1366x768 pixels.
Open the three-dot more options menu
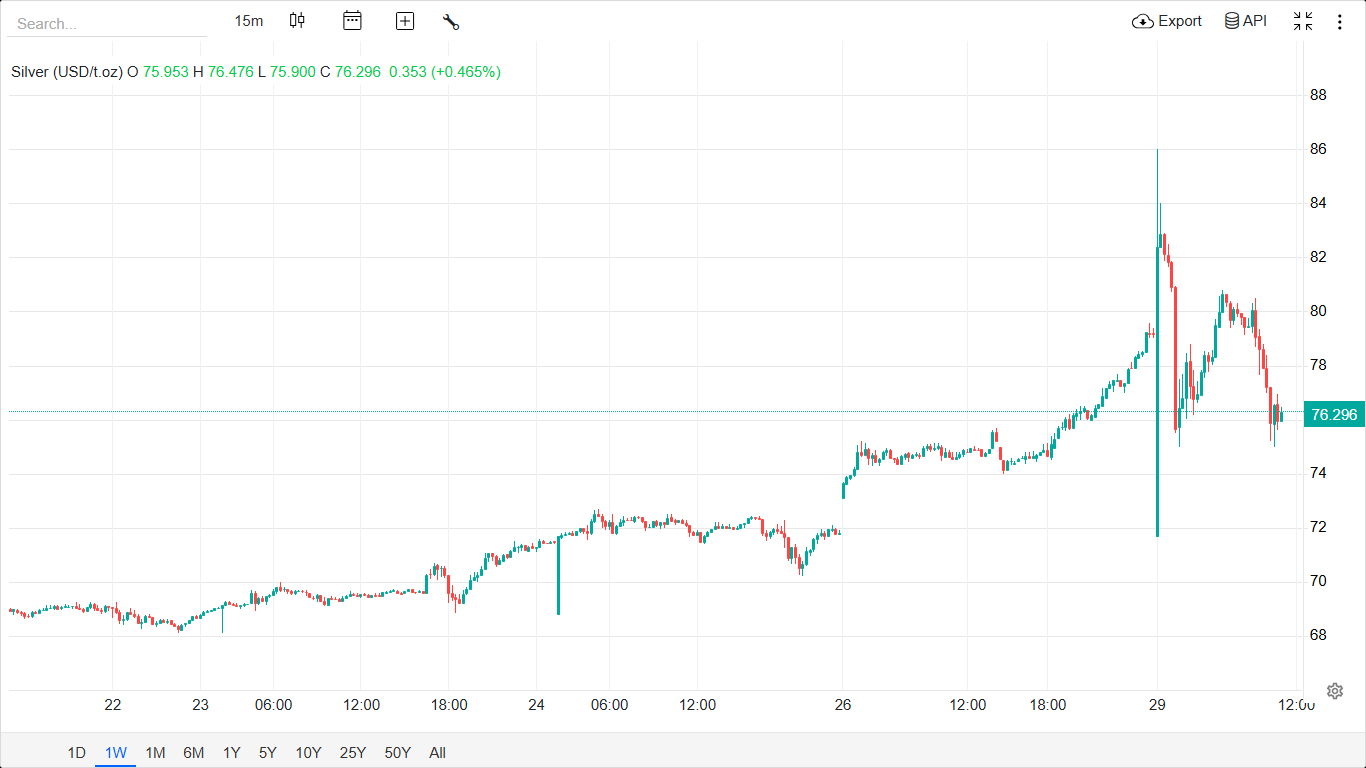pyautogui.click(x=1340, y=21)
